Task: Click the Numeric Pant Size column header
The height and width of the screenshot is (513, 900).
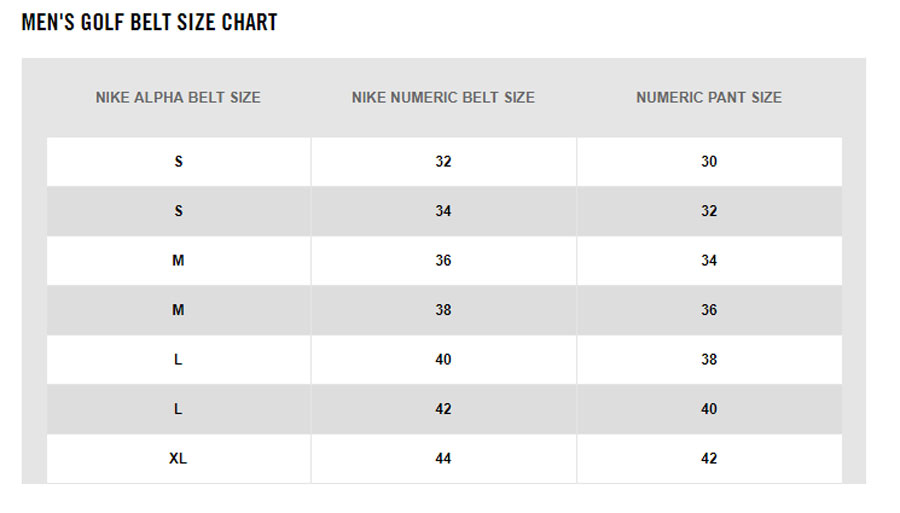Action: point(709,98)
